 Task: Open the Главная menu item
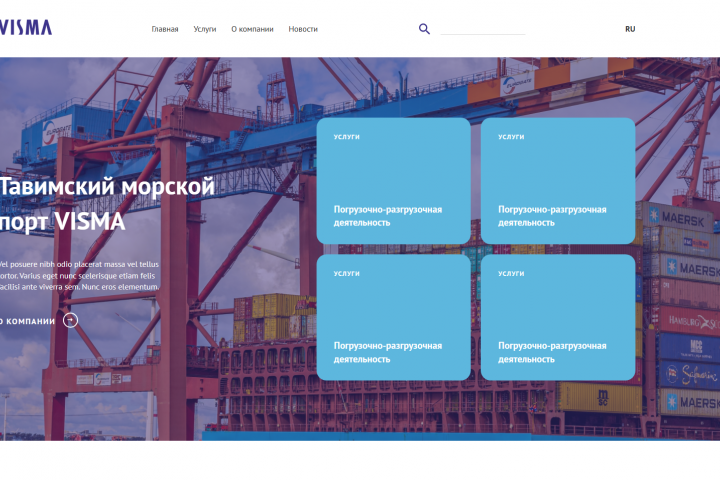(165, 29)
